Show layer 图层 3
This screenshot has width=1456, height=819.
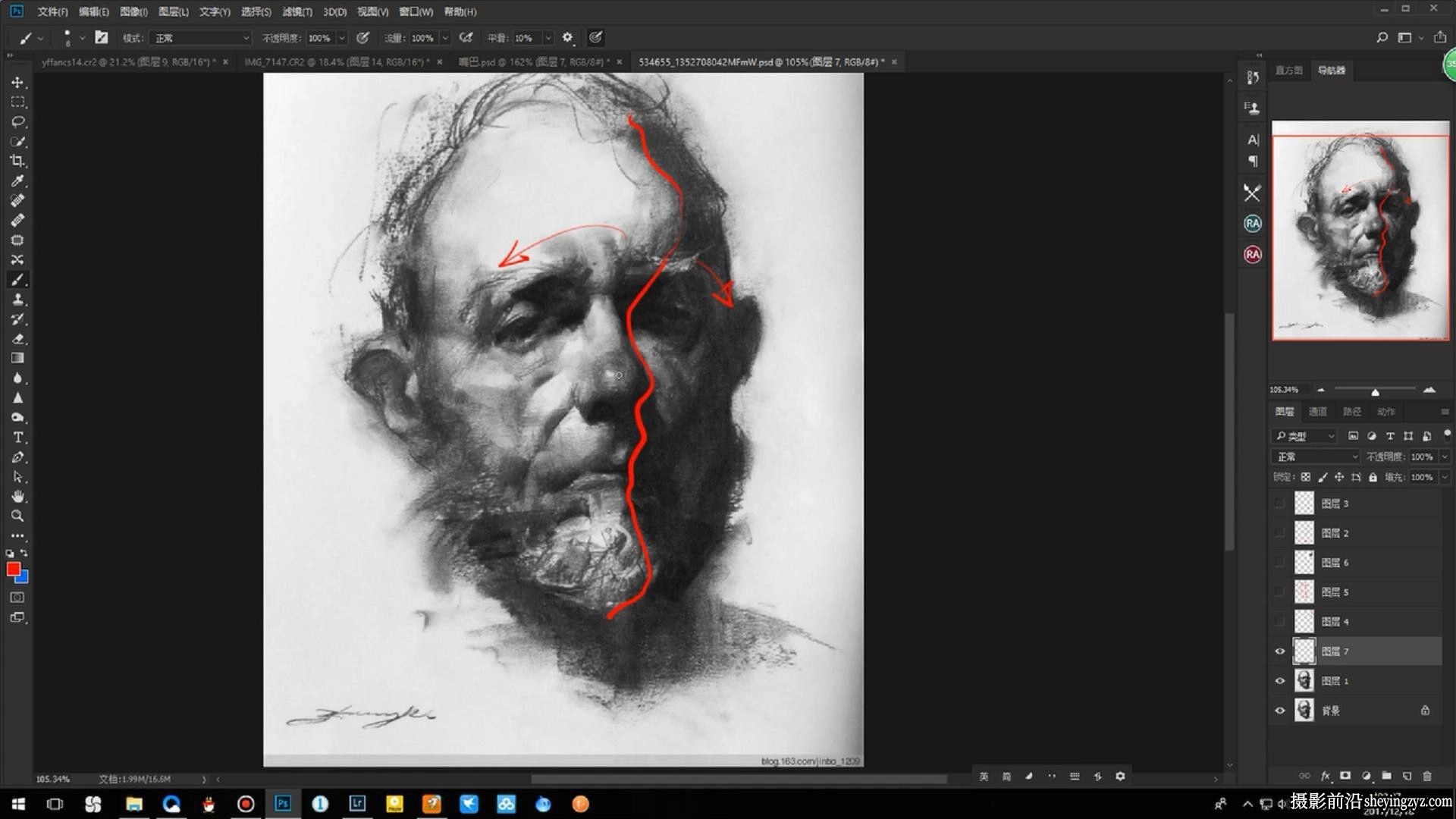[x=1280, y=504]
